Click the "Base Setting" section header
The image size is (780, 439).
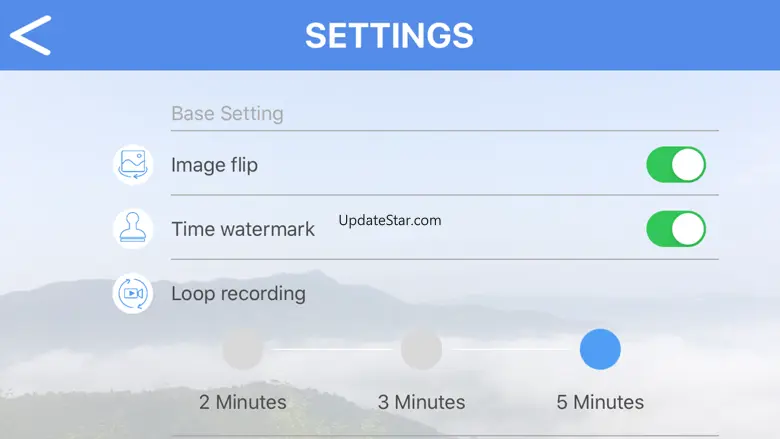pyautogui.click(x=227, y=114)
